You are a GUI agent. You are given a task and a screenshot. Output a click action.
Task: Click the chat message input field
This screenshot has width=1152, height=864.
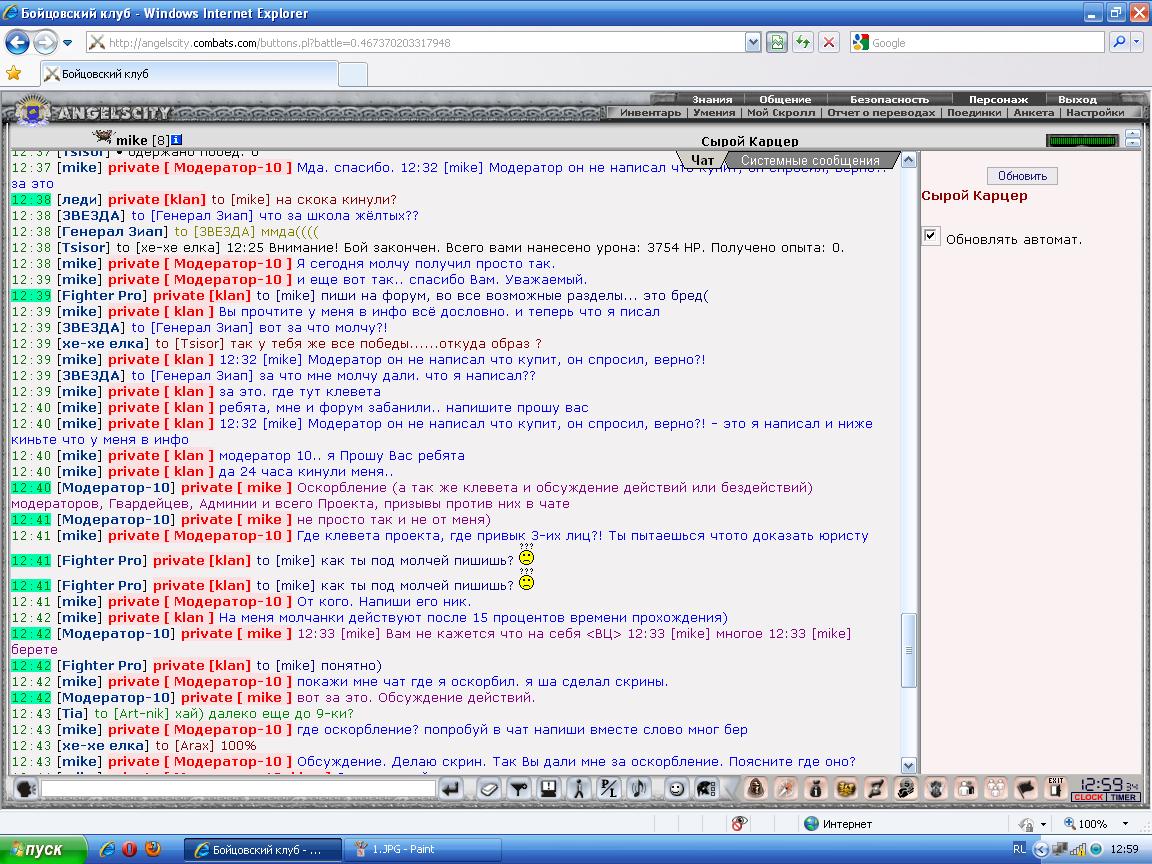(x=238, y=788)
